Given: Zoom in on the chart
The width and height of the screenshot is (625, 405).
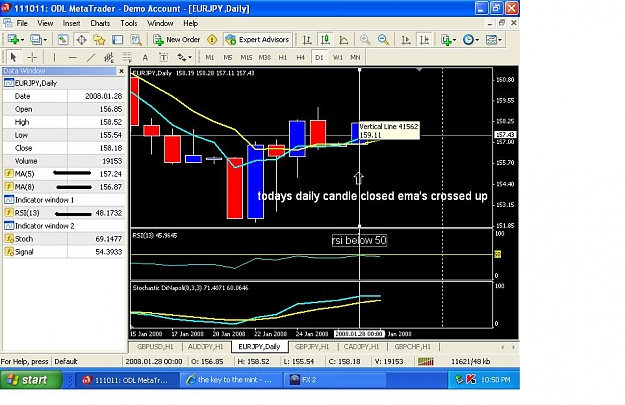Looking at the screenshot, I should (364, 39).
